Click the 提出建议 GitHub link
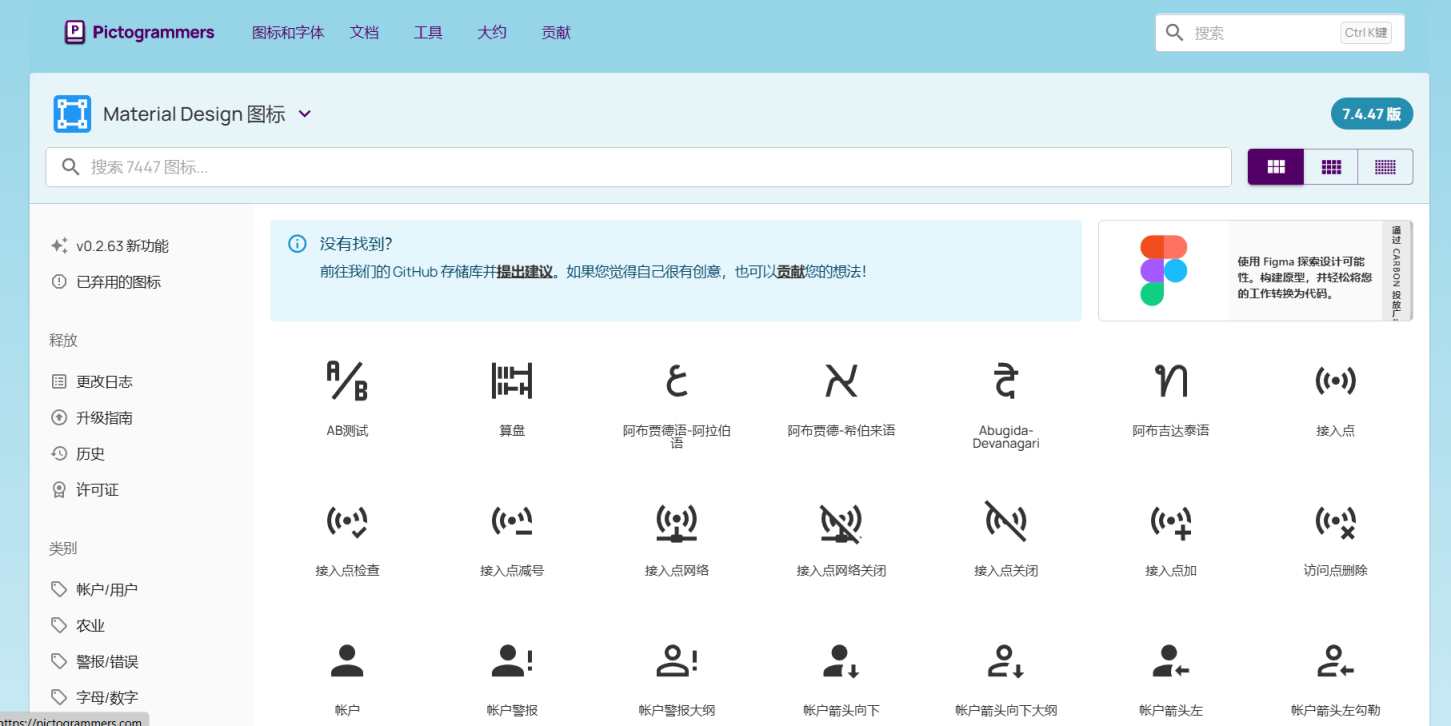This screenshot has height=726, width=1451. (525, 271)
